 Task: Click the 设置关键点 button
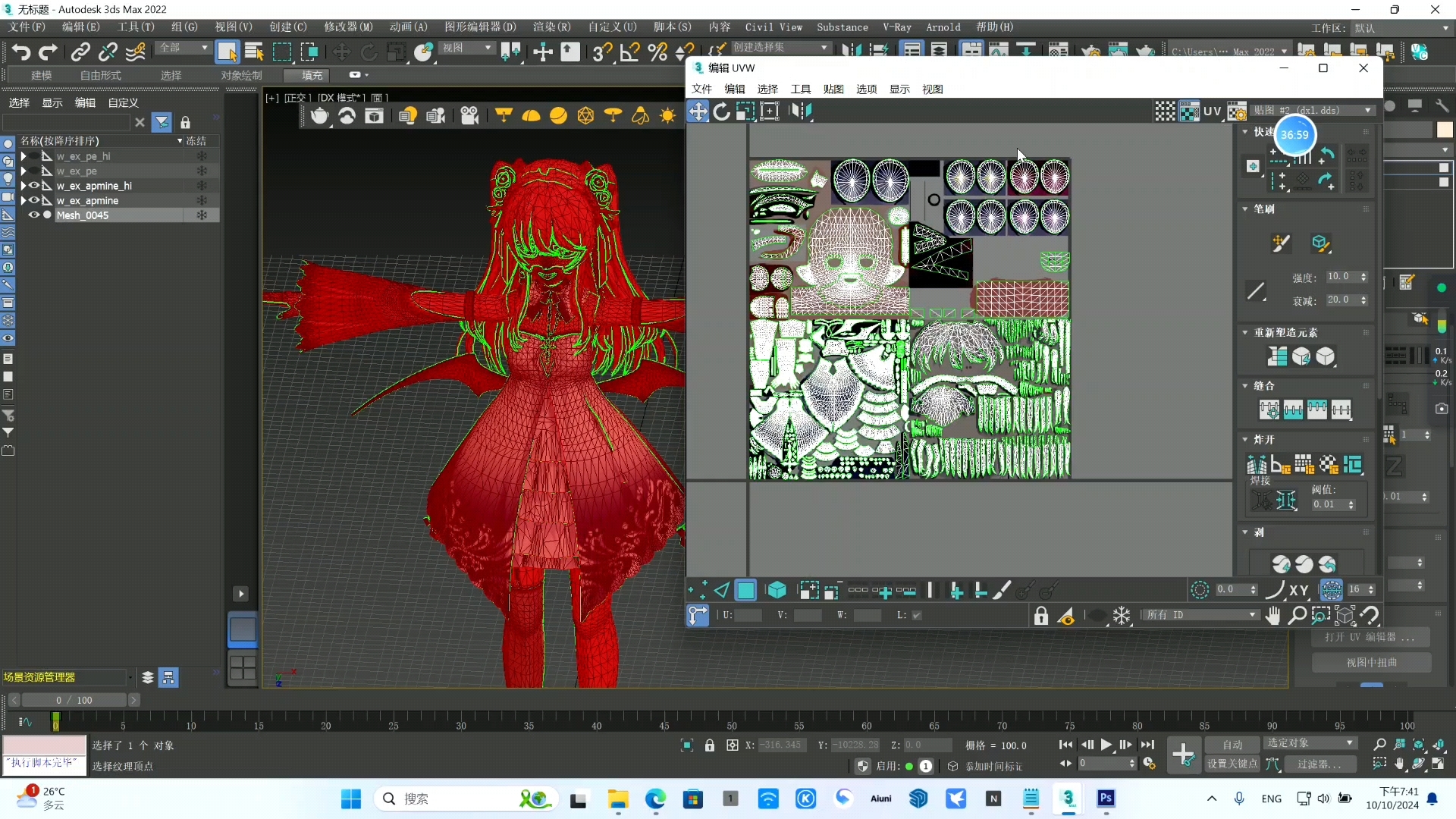(1232, 764)
